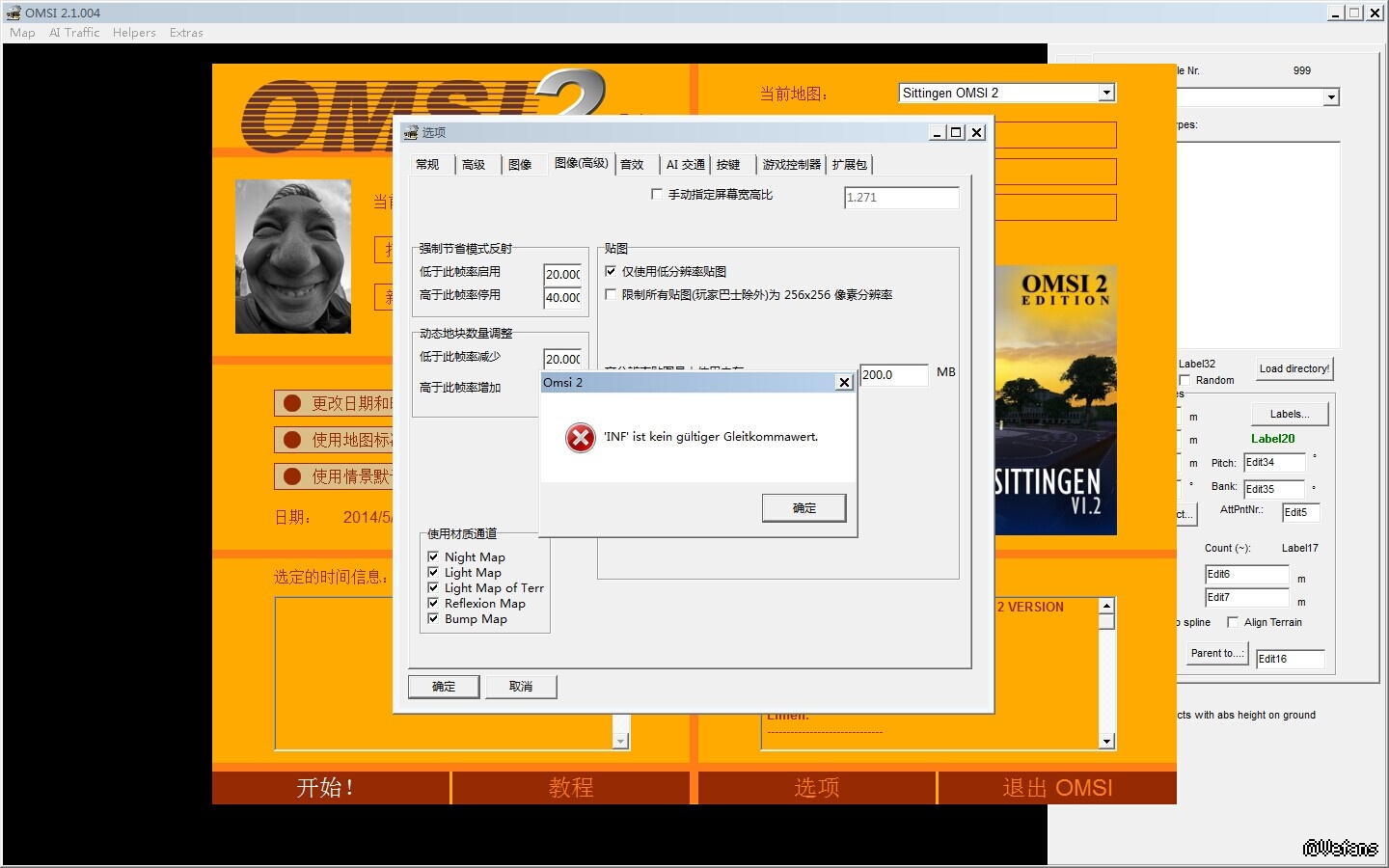Toggle Light Map of Terr checkbox
The height and width of the screenshot is (868, 1389).
[433, 588]
